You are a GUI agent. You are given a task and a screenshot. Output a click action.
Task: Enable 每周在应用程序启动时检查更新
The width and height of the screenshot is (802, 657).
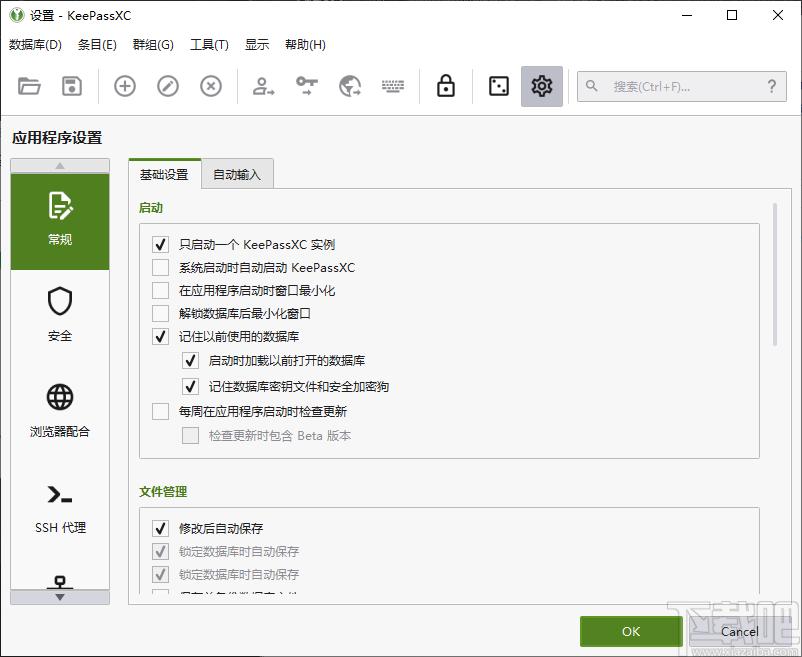click(160, 411)
